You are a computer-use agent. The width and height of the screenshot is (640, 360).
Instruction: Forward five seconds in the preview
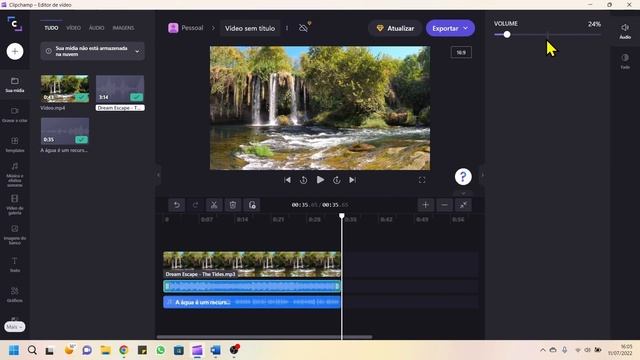337,180
